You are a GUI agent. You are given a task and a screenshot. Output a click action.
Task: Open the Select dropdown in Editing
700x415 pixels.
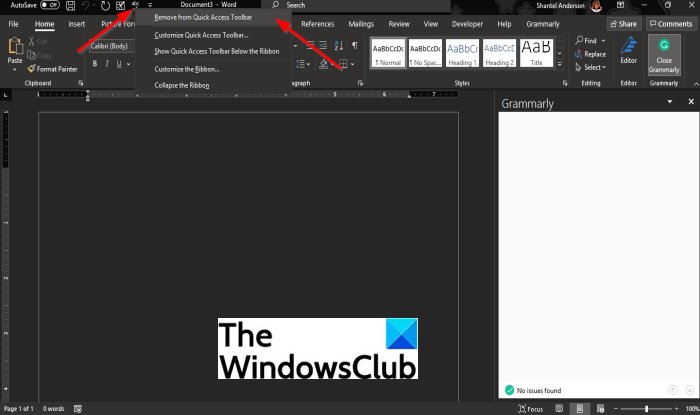(x=591, y=67)
